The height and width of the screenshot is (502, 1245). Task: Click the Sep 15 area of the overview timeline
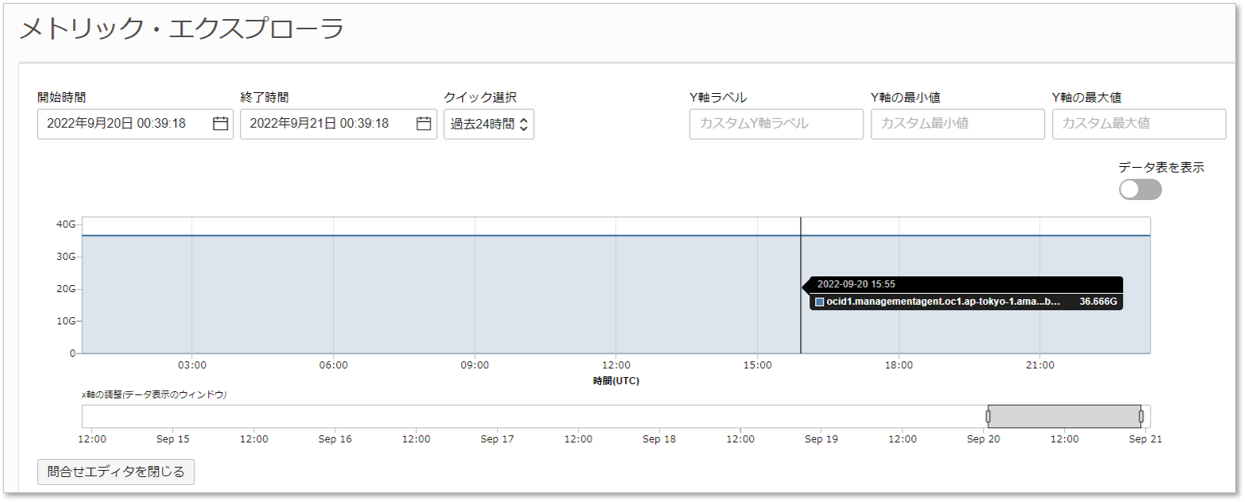pyautogui.click(x=173, y=416)
